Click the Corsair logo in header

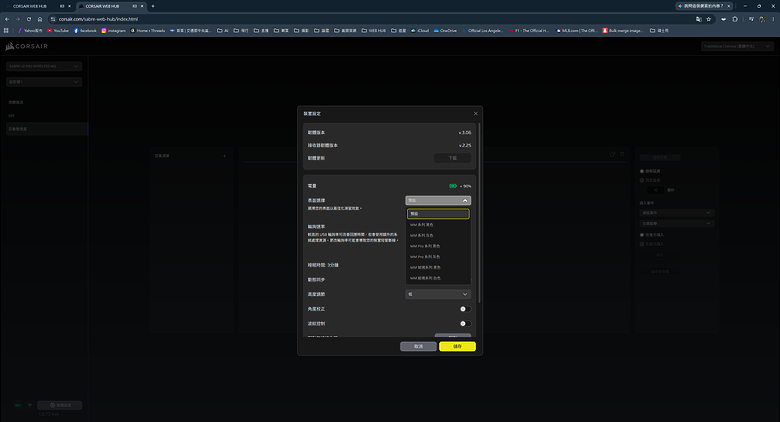27,46
